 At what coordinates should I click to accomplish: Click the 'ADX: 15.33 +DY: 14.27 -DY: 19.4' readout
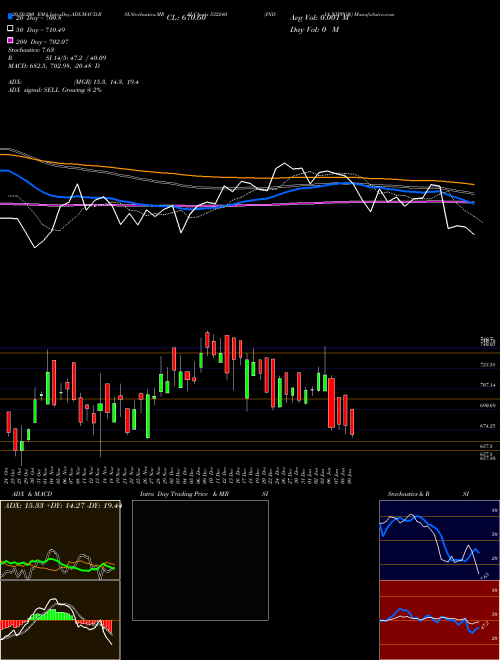(x=63, y=506)
